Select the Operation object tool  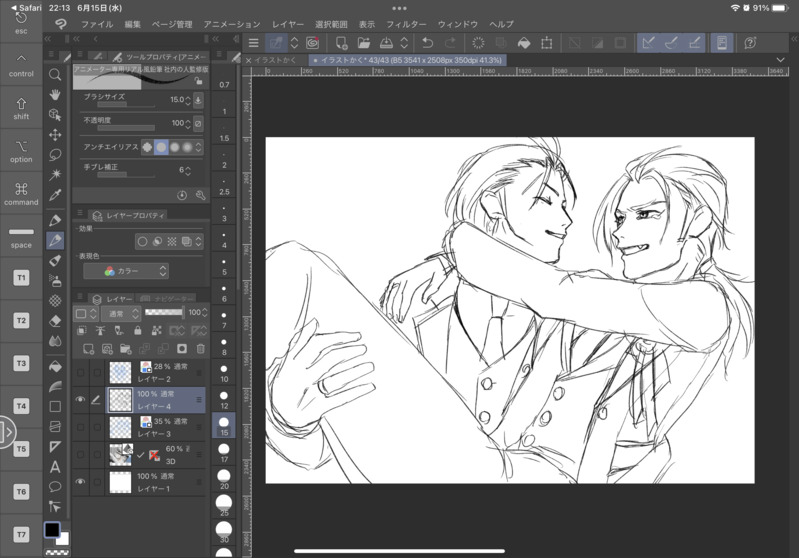[55, 115]
